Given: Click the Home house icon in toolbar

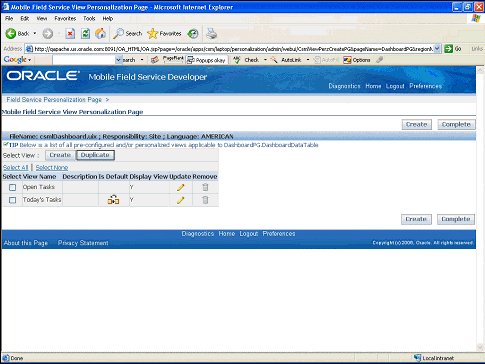Looking at the screenshot, I should coord(100,33).
